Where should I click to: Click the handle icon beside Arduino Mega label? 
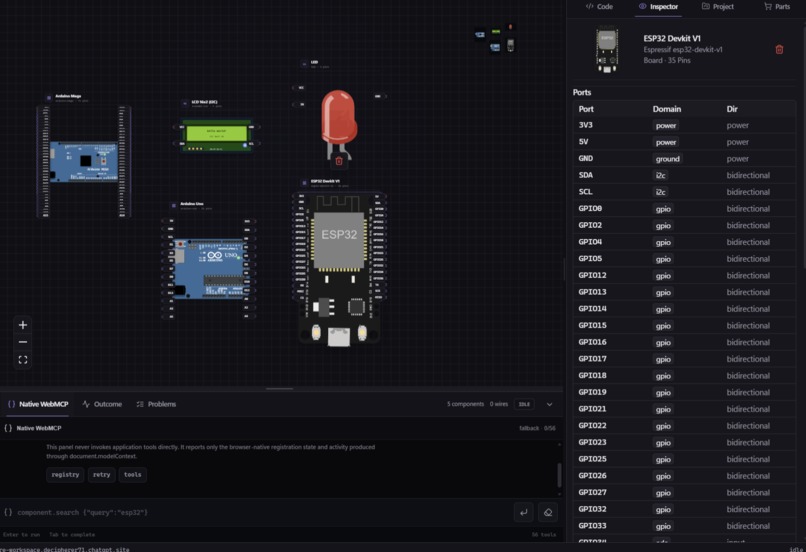pyautogui.click(x=49, y=97)
